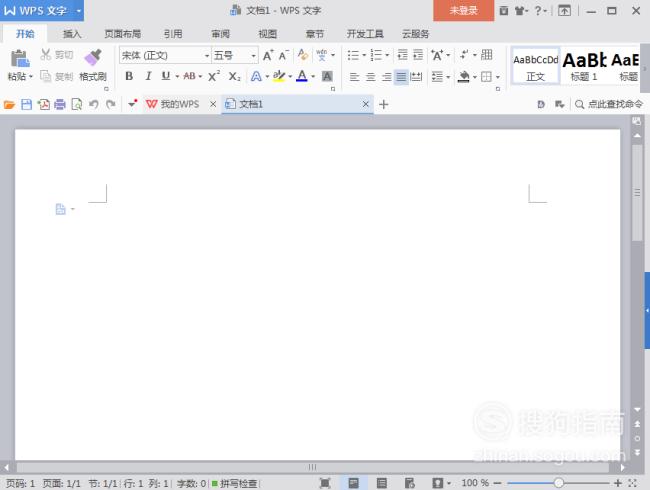Expand font color options arrow
650x490 pixels.
tap(313, 76)
